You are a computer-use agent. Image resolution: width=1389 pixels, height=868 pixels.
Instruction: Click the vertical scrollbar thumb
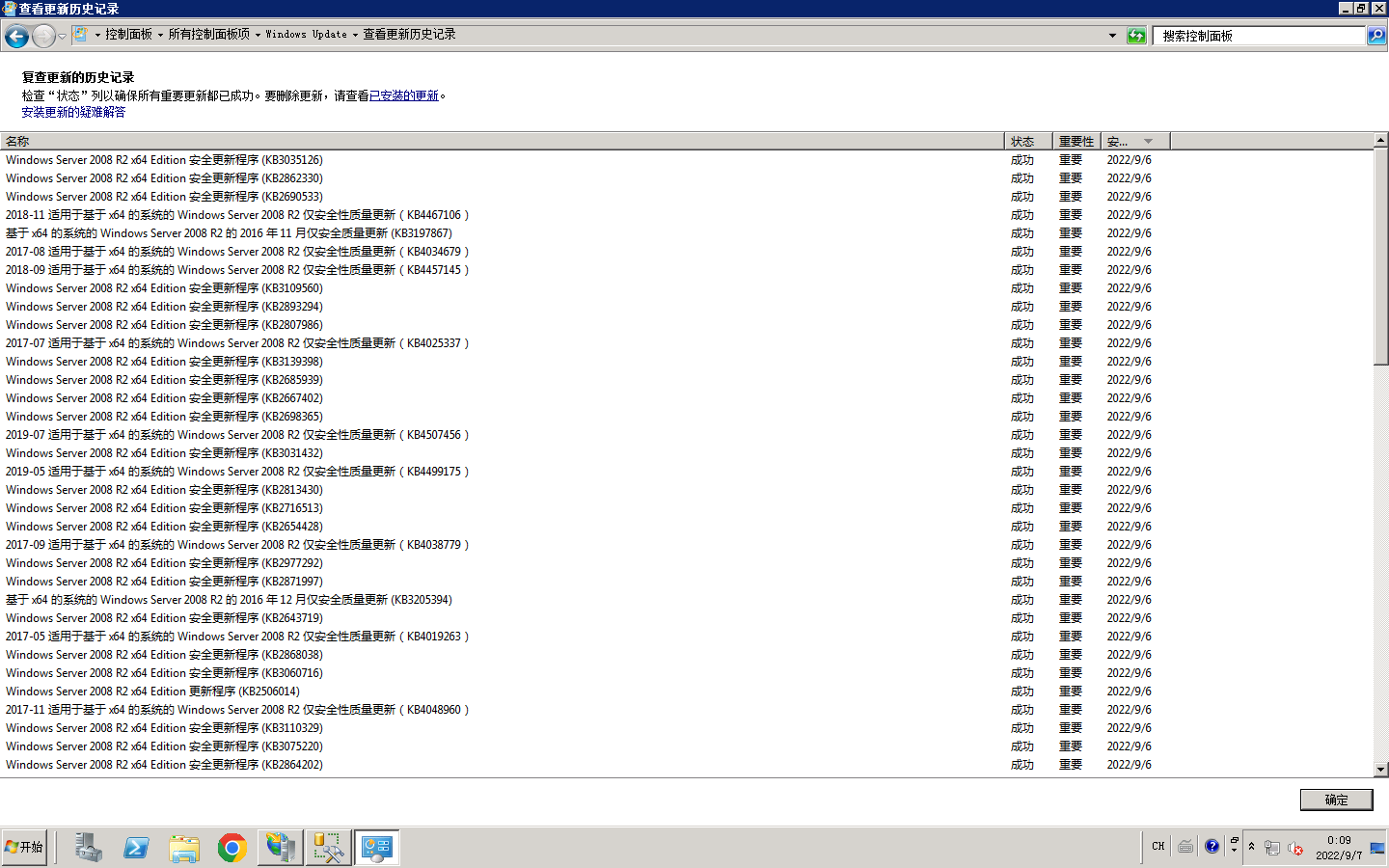(1381, 257)
